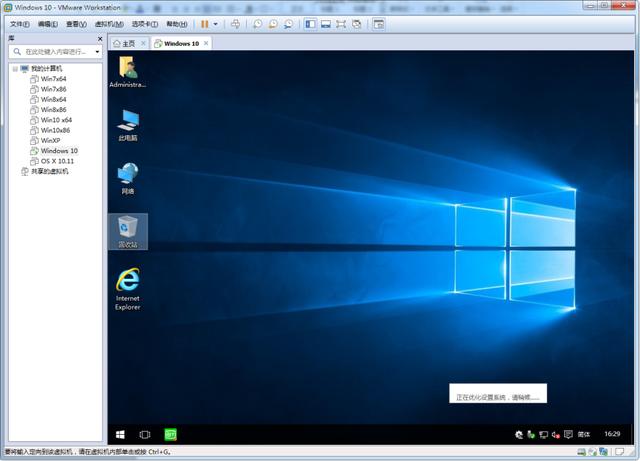Open the 查看(V) menu
This screenshot has width=640, height=461.
[76, 24]
